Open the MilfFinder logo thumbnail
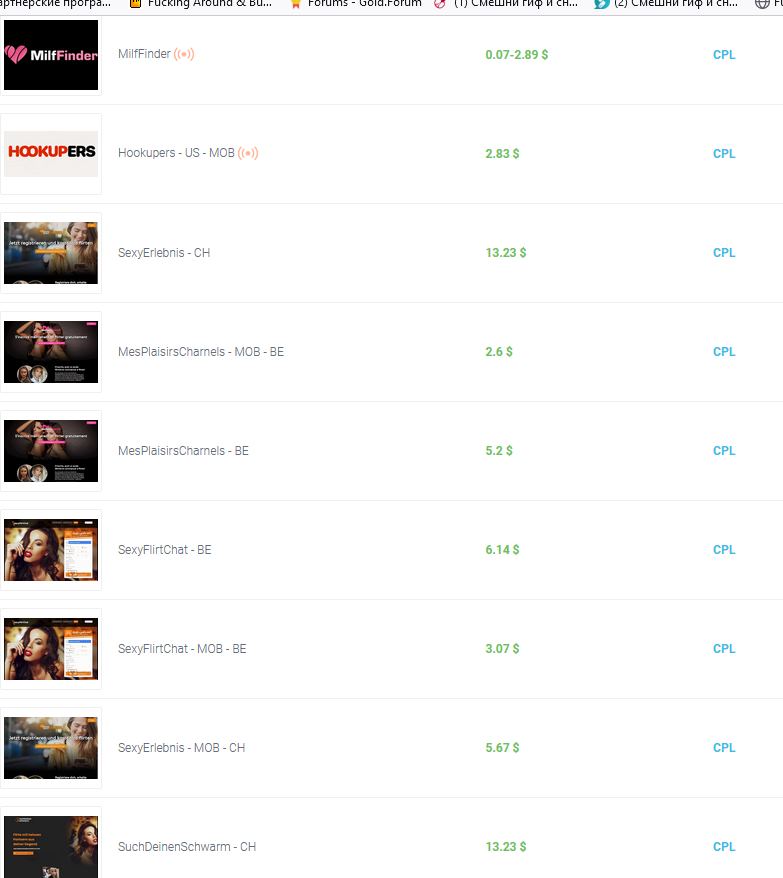Viewport: 783px width, 878px height. tap(51, 55)
